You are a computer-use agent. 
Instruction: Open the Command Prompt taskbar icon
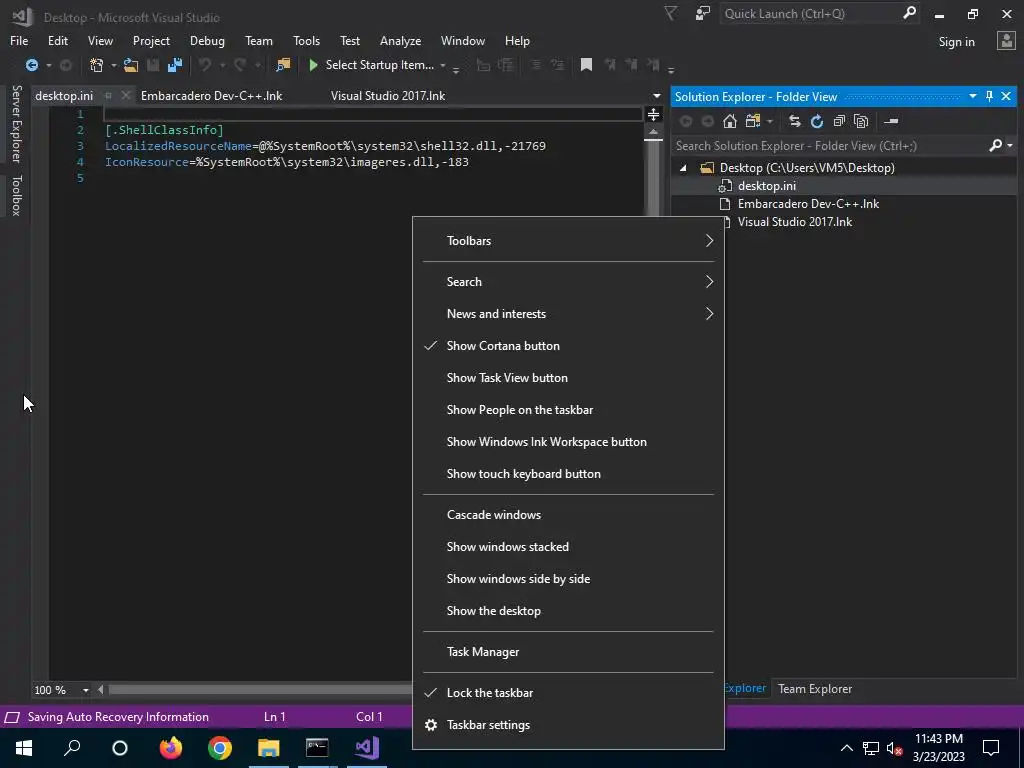pyautogui.click(x=317, y=748)
